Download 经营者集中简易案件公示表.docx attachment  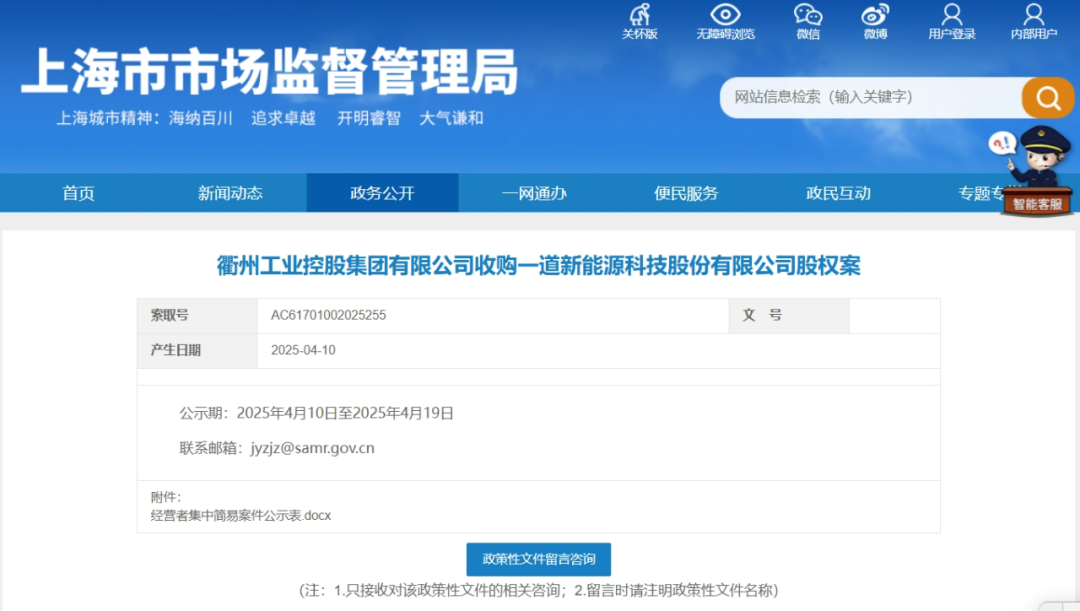point(241,515)
